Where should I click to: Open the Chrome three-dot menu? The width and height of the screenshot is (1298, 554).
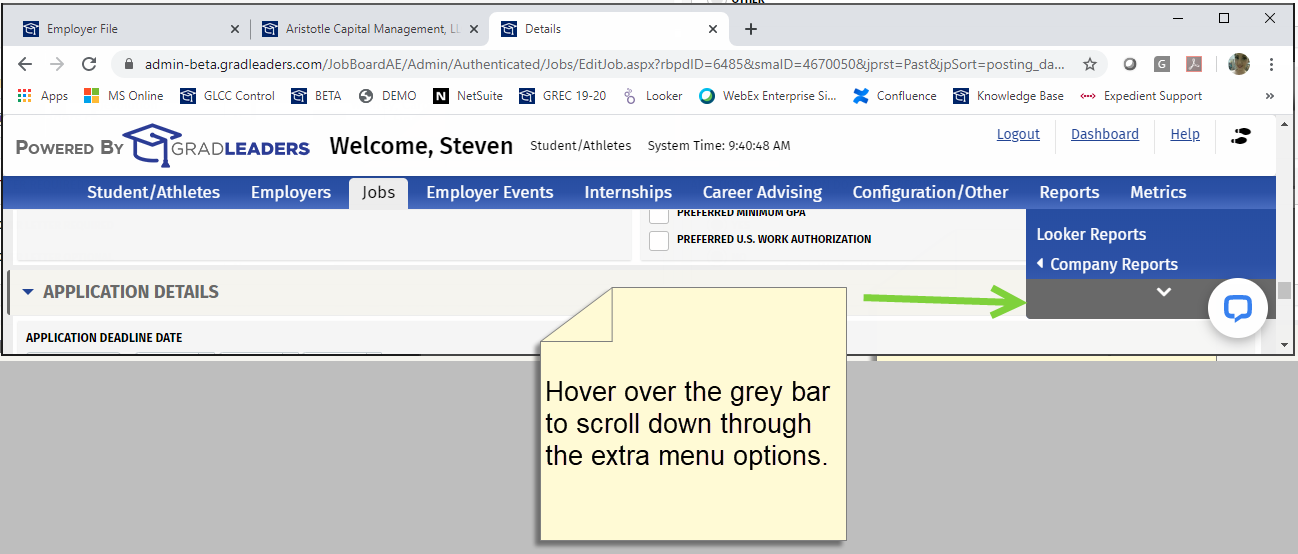[x=1271, y=64]
